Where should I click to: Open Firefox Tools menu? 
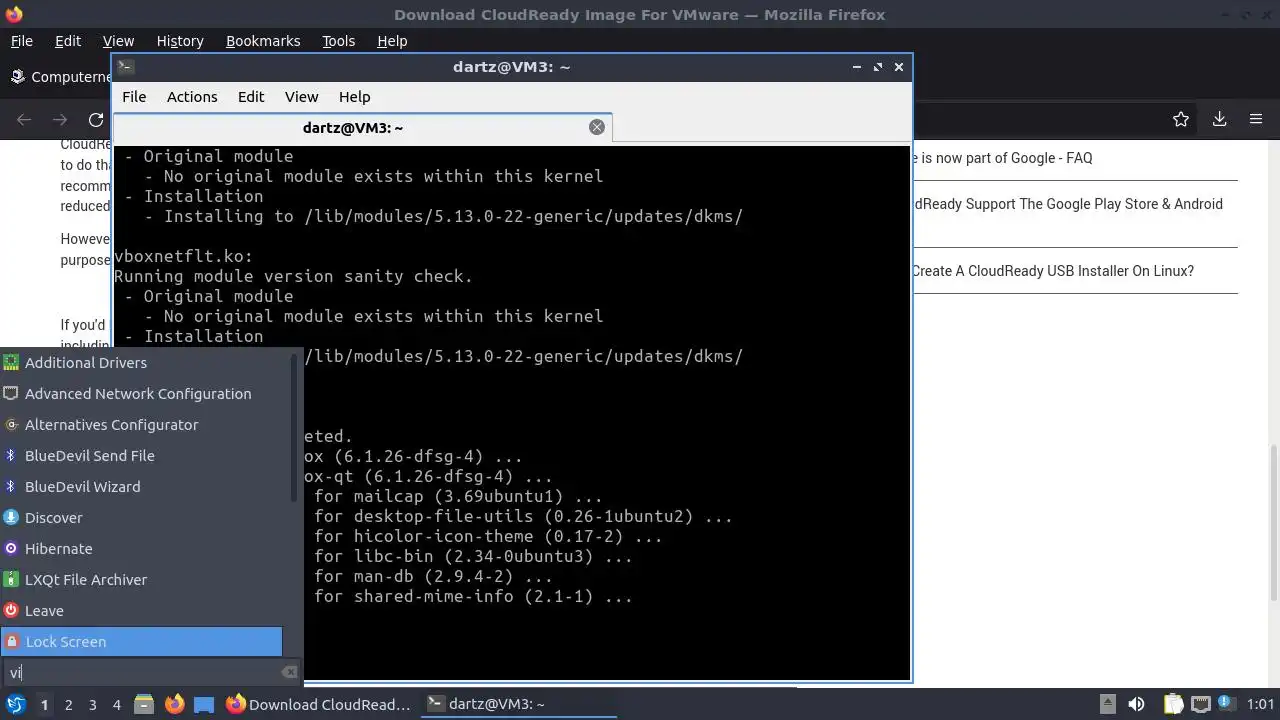pos(338,41)
